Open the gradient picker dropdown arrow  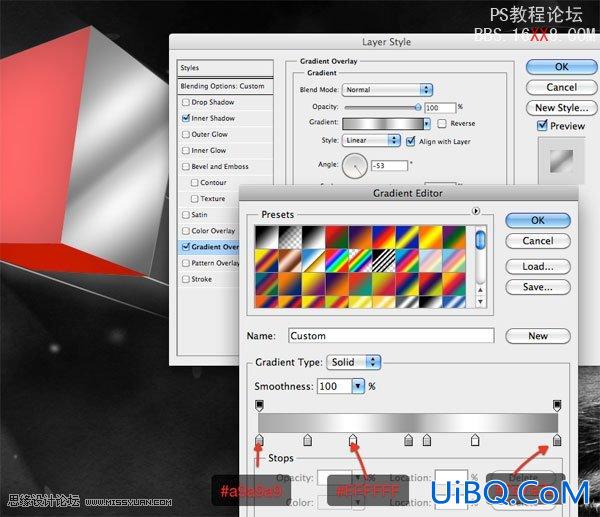(x=427, y=124)
